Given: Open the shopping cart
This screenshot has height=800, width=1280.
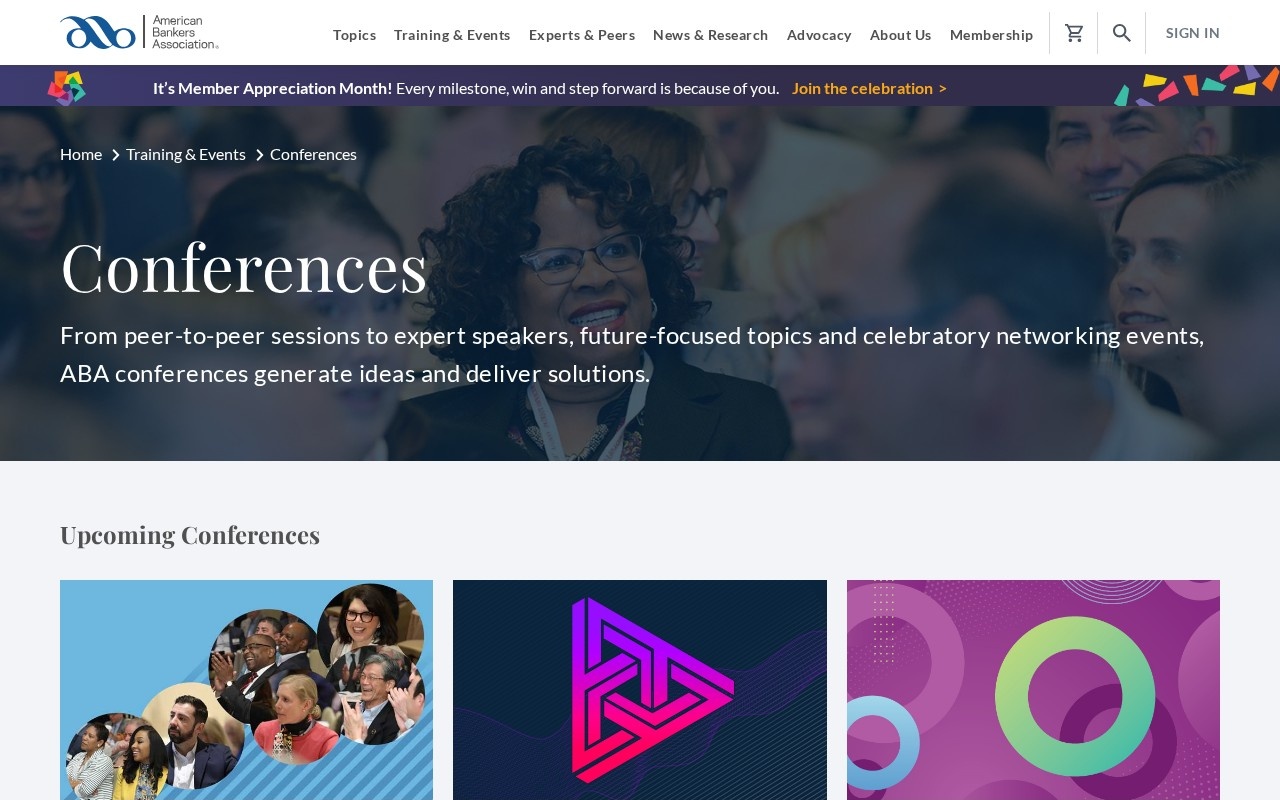Looking at the screenshot, I should (1074, 33).
